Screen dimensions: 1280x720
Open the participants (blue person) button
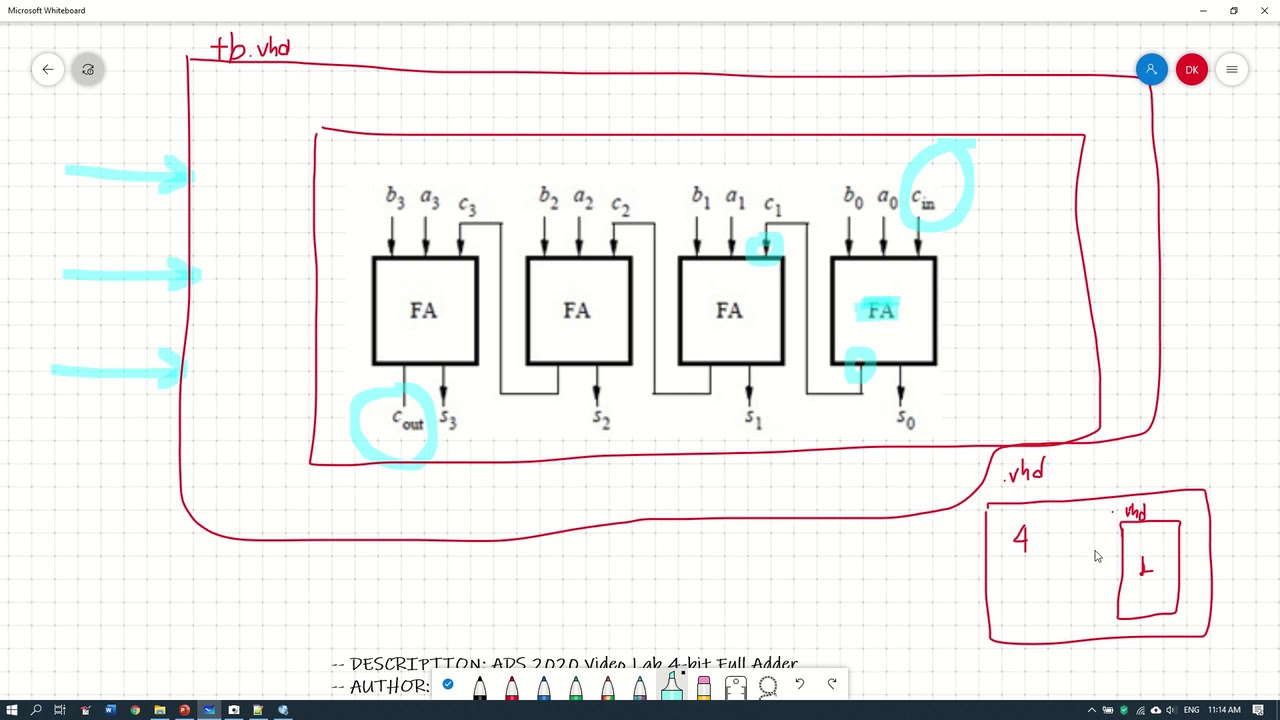(x=1151, y=69)
